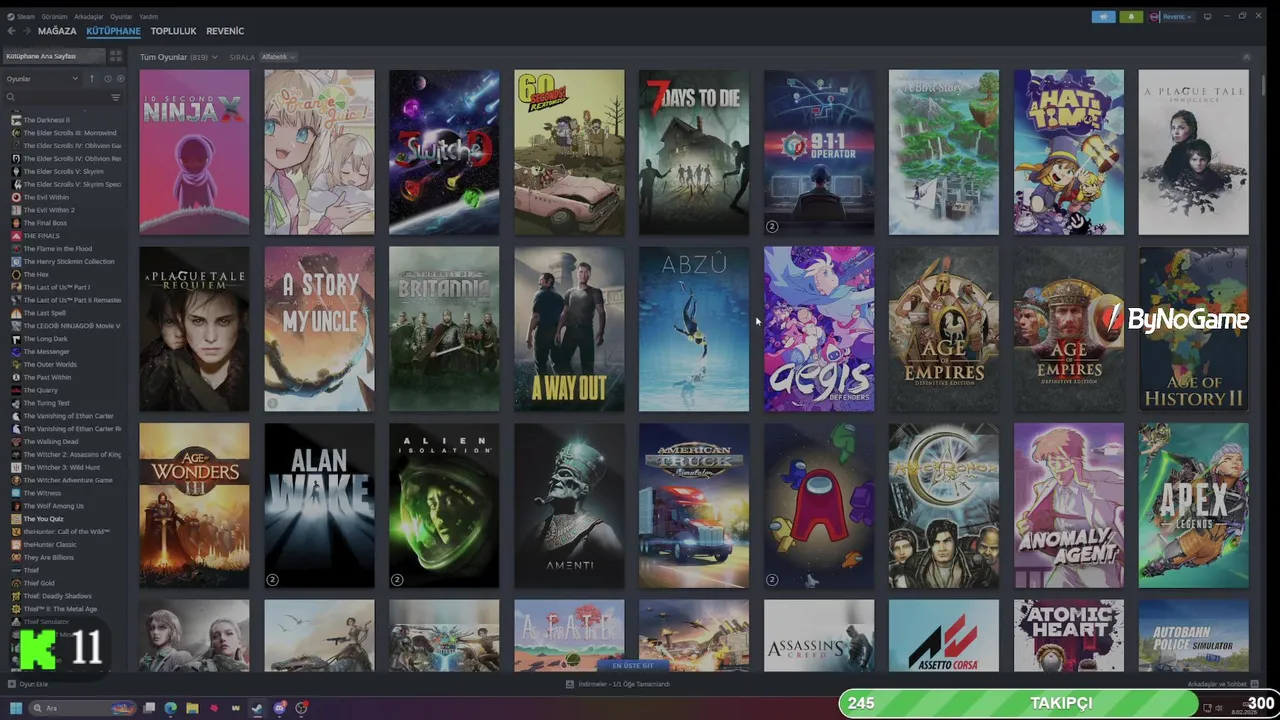
Task: Click the upward arrow icon beside Oyunlar
Action: pos(92,79)
